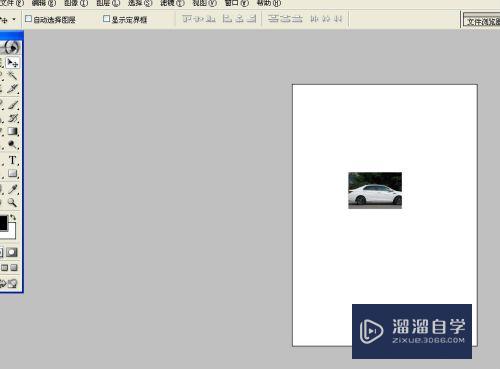The height and width of the screenshot is (369, 500).
Task: Click distribute bottom edges icon
Action: click(x=297, y=19)
